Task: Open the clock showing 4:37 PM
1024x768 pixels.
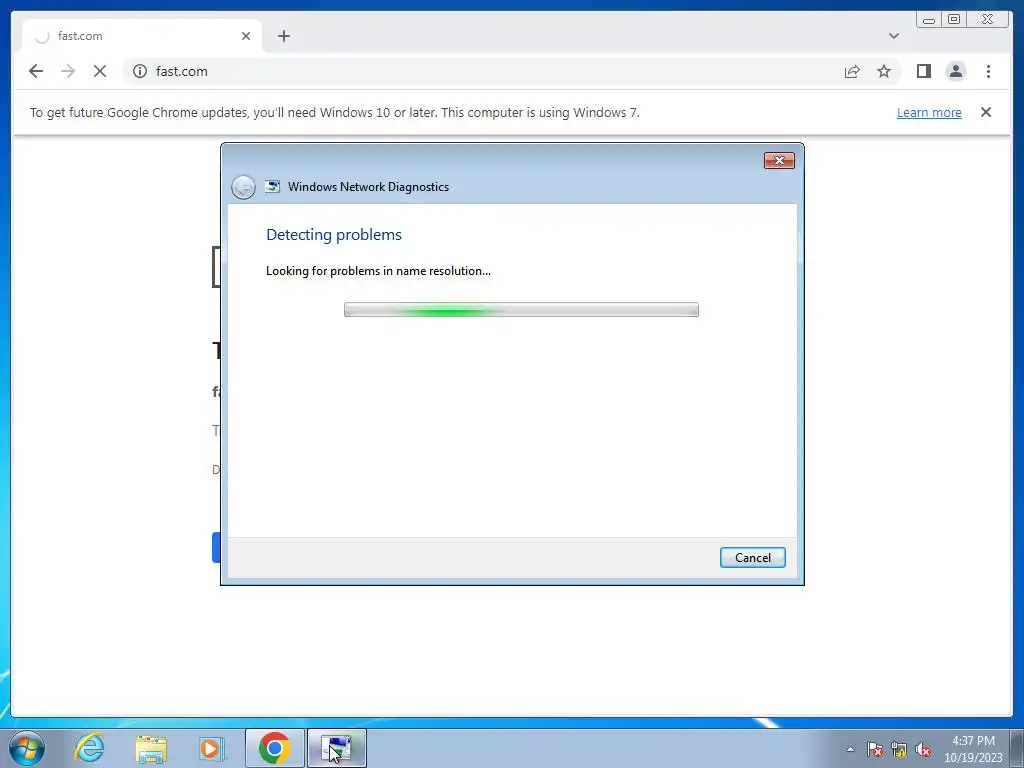Action: (973, 749)
